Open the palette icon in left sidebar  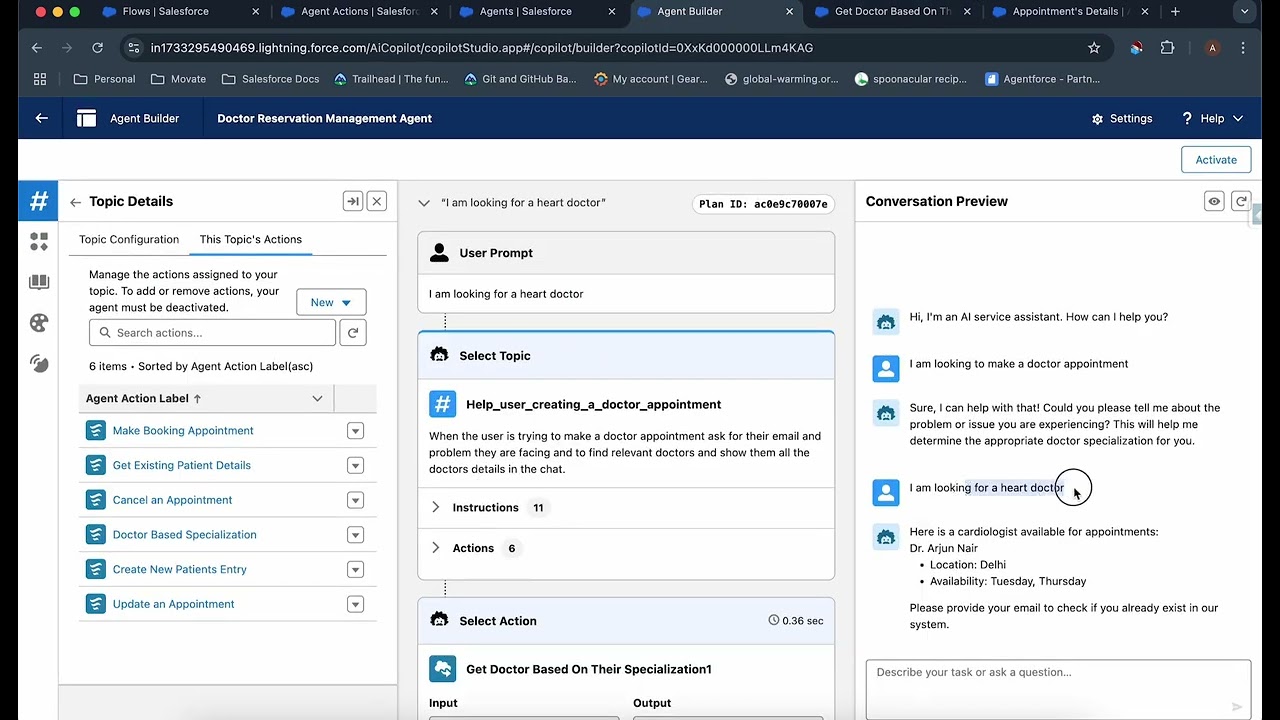pos(39,323)
